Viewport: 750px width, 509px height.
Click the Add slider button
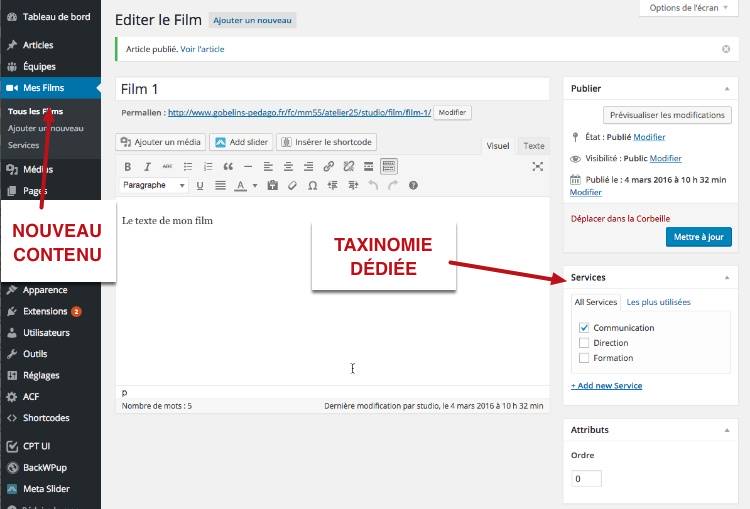241,142
